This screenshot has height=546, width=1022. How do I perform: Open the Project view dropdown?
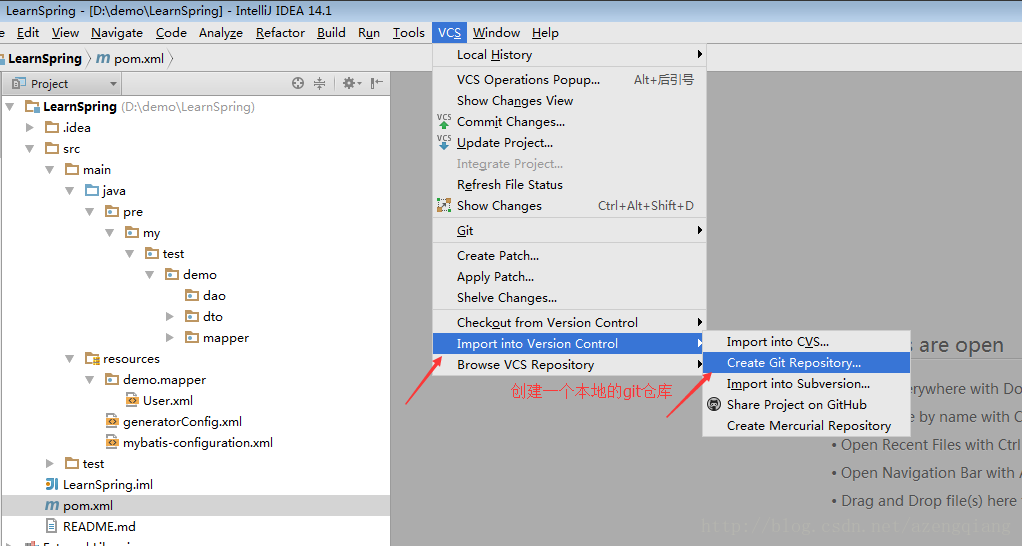tap(113, 83)
